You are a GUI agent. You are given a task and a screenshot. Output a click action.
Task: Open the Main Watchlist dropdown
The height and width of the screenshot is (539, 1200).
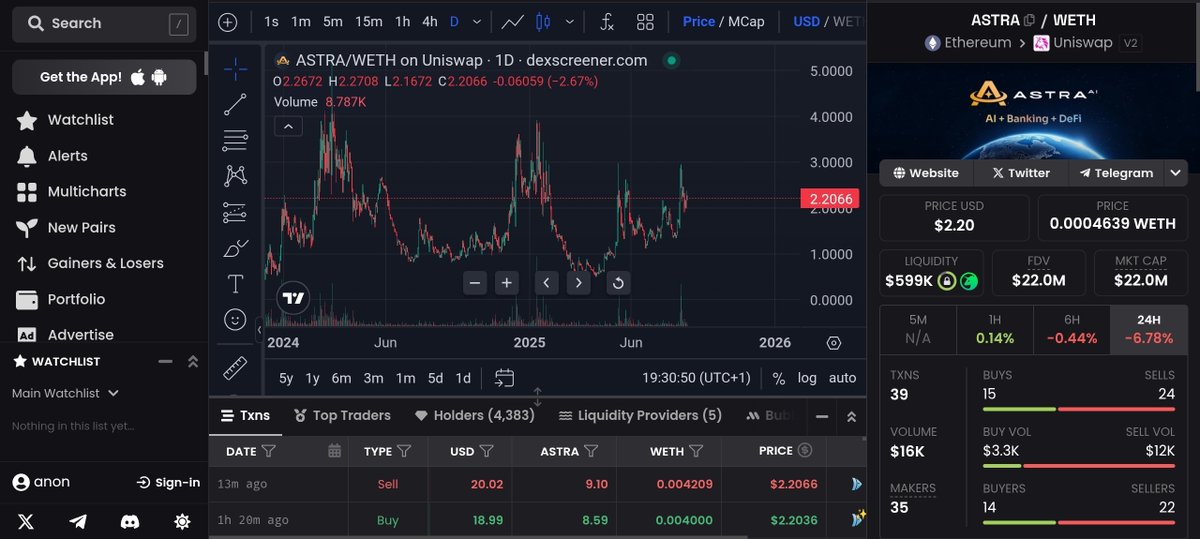(66, 393)
